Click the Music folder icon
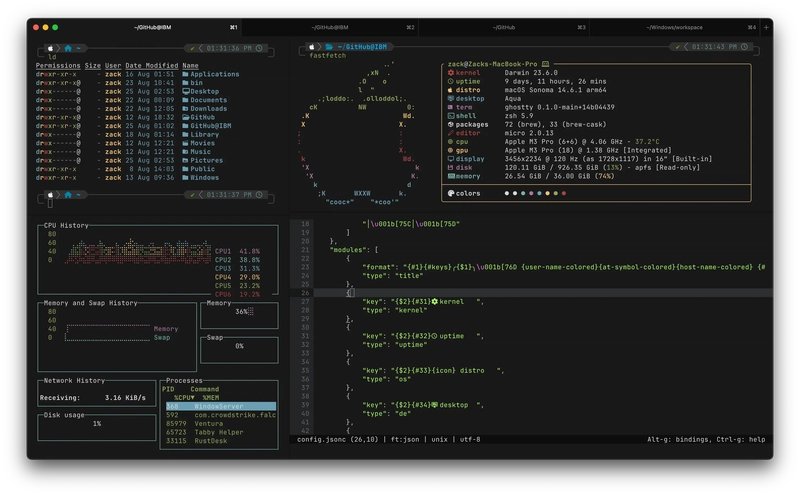Image resolution: width=800 pixels, height=495 pixels. (x=185, y=152)
